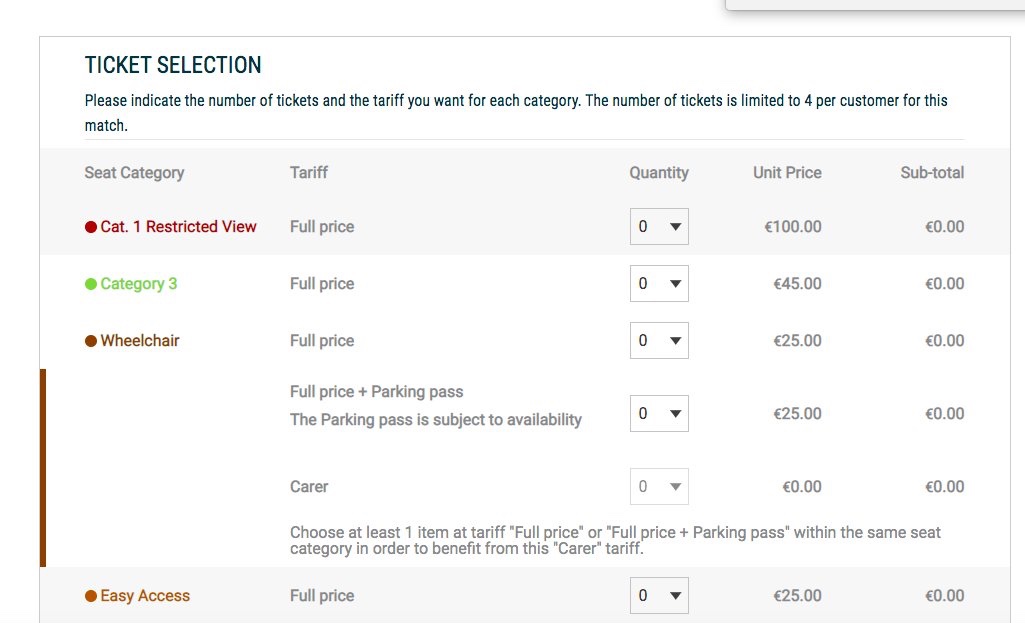Click the Tariff column header
Screen dimensions: 1025x623
(309, 173)
